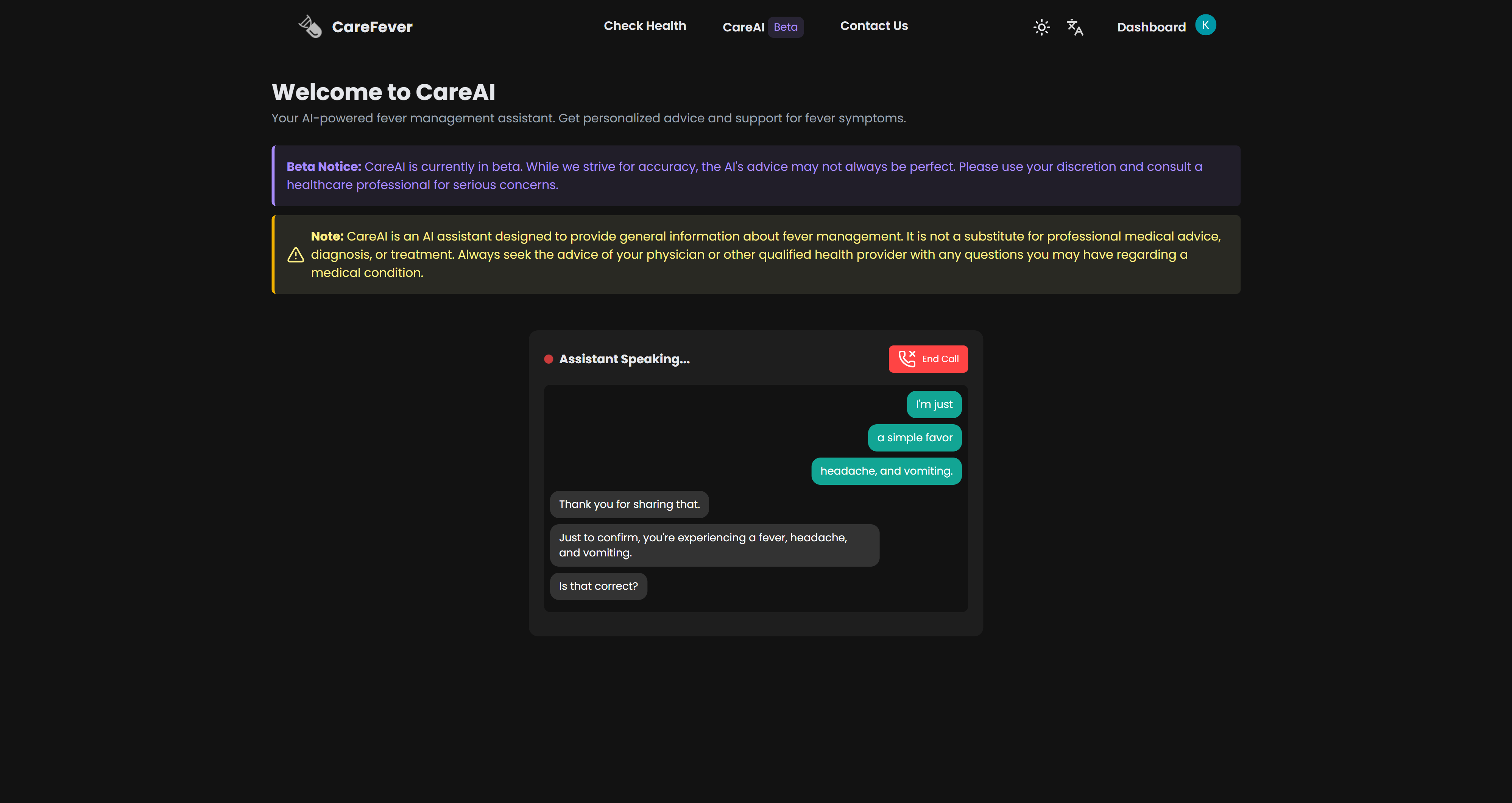1512x803 pixels.
Task: Click the "Is that correct?" assistant message
Action: coord(597,586)
